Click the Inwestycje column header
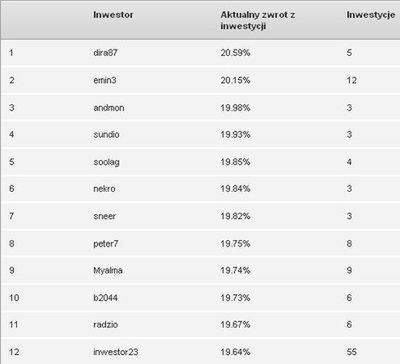 coord(371,15)
